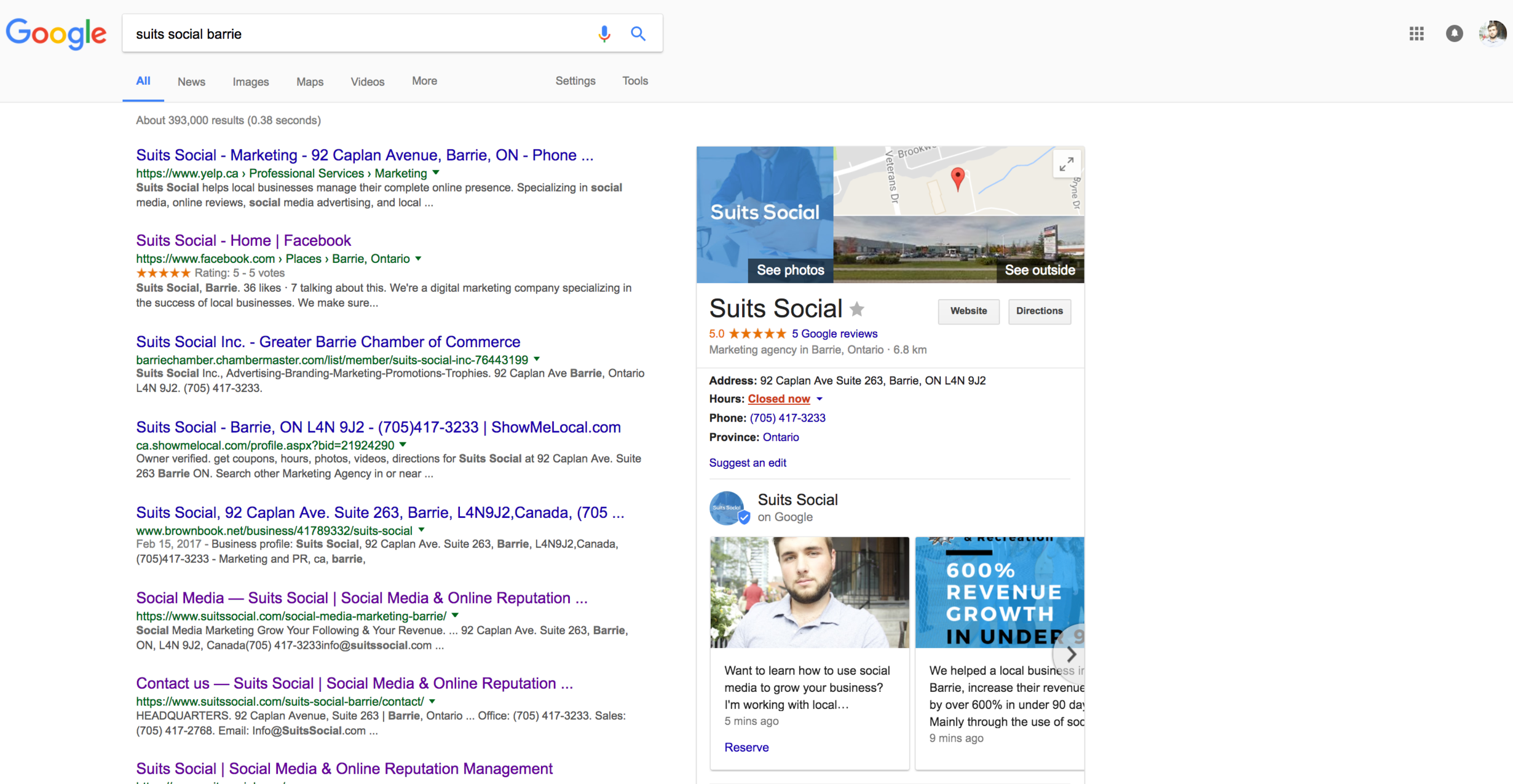
Task: Click the Facebook result rating stars
Action: click(x=163, y=273)
